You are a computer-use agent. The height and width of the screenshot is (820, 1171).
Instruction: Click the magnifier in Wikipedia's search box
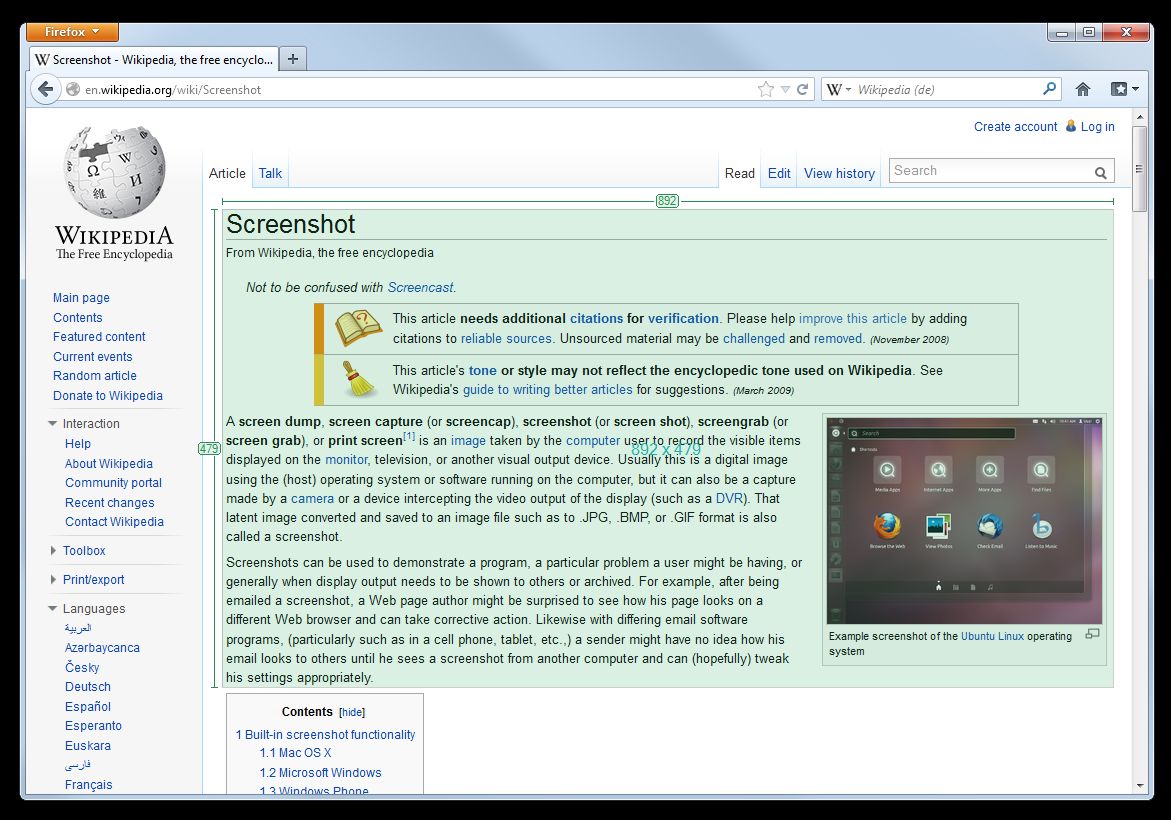(1100, 173)
